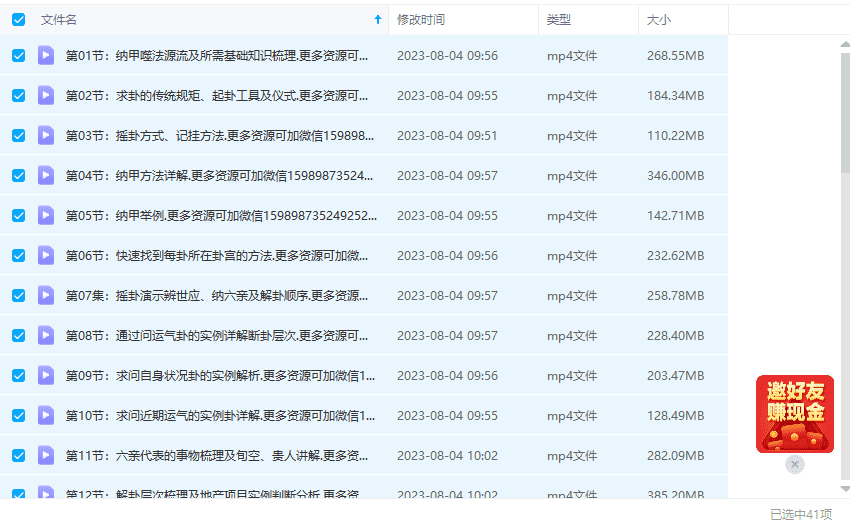Click the scrollbar down arrow
The height and width of the screenshot is (531, 850).
845,489
